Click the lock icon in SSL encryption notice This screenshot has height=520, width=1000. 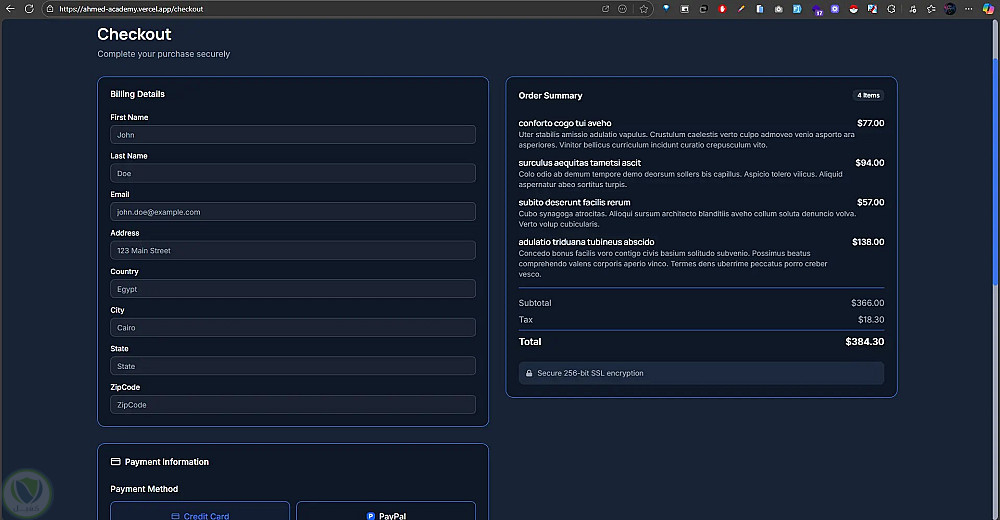[x=529, y=373]
